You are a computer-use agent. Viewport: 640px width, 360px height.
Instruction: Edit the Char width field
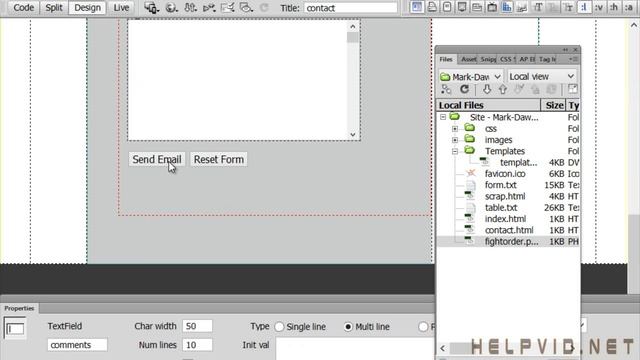[197, 326]
